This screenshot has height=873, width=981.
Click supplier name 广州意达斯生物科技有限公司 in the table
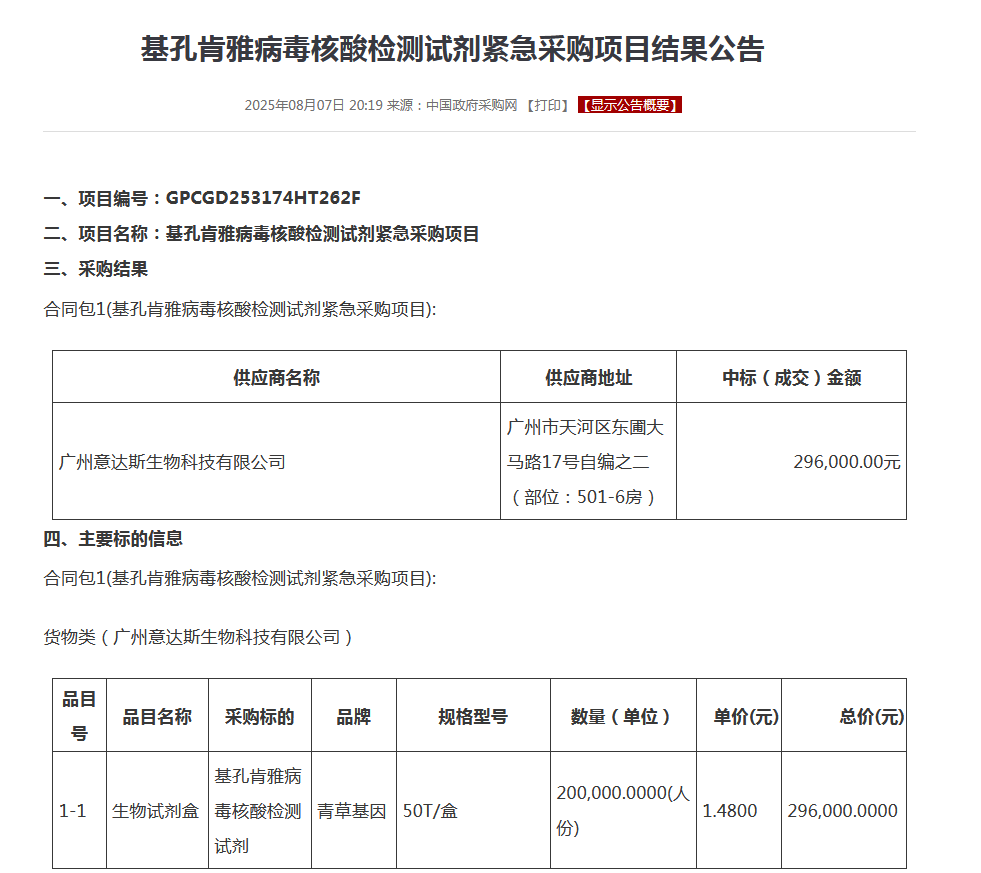click(173, 462)
